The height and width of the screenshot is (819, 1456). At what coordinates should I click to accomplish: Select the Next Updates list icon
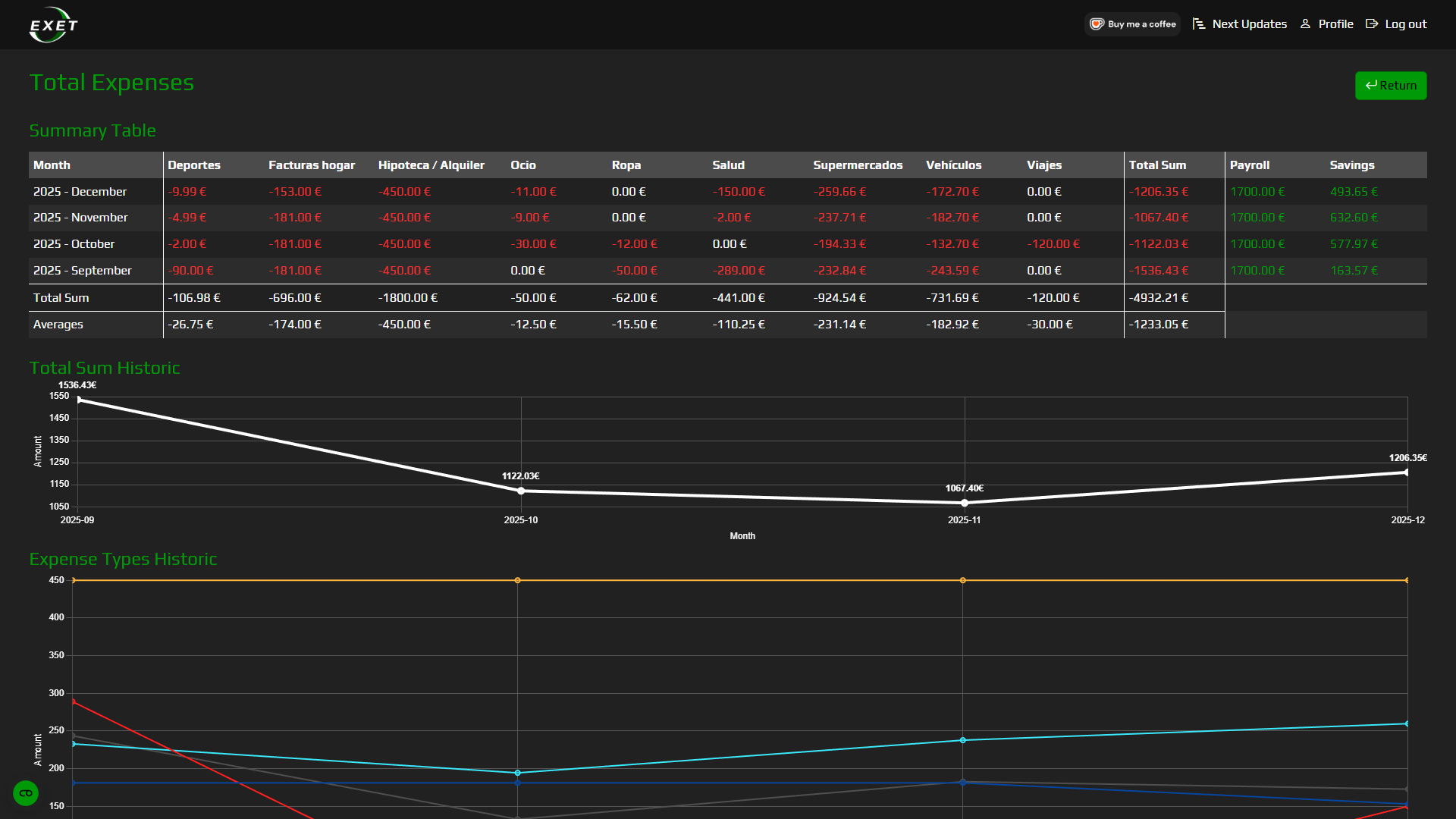click(x=1198, y=24)
